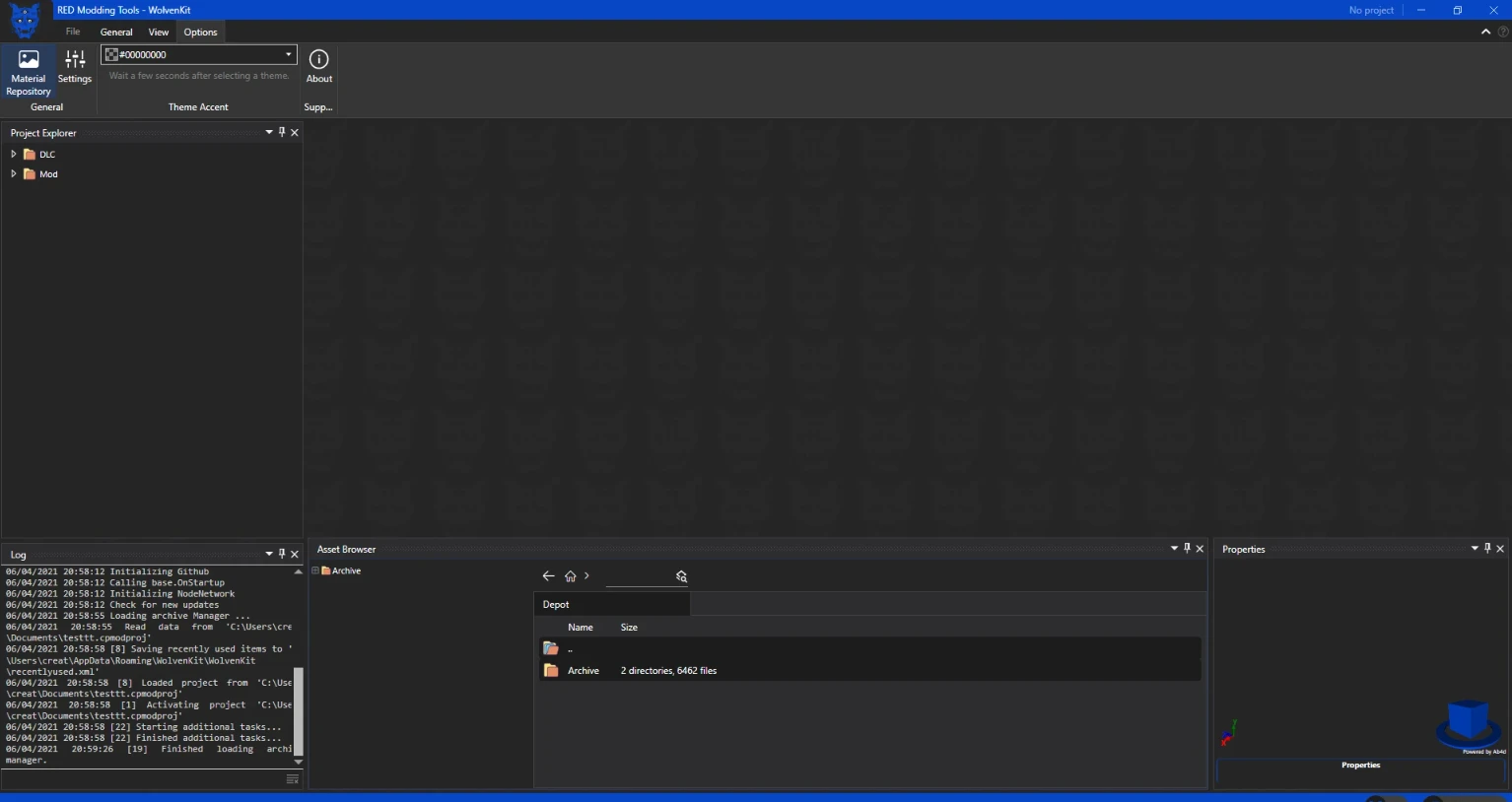1512x802 pixels.
Task: Expand the DLC folder in Project Explorer
Action: point(14,154)
